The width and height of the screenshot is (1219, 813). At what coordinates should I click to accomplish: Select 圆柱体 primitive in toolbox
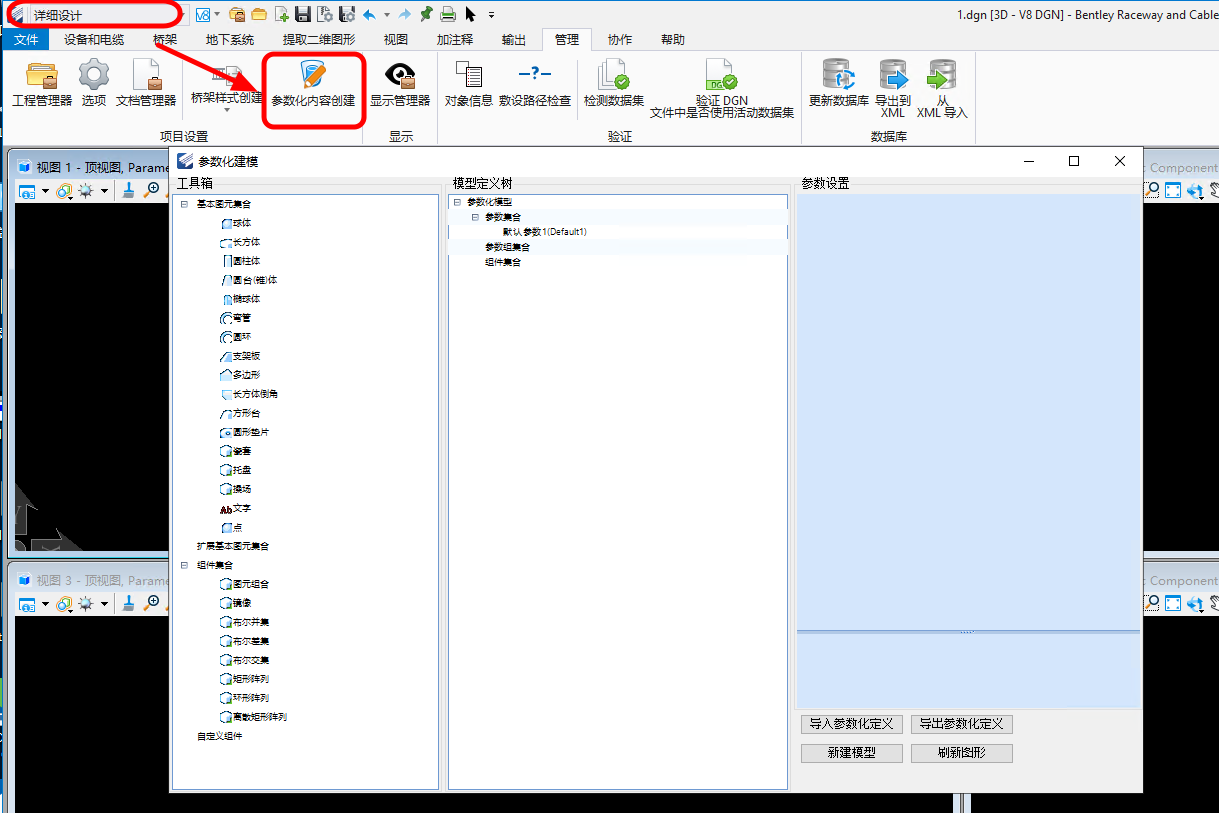click(x=240, y=261)
